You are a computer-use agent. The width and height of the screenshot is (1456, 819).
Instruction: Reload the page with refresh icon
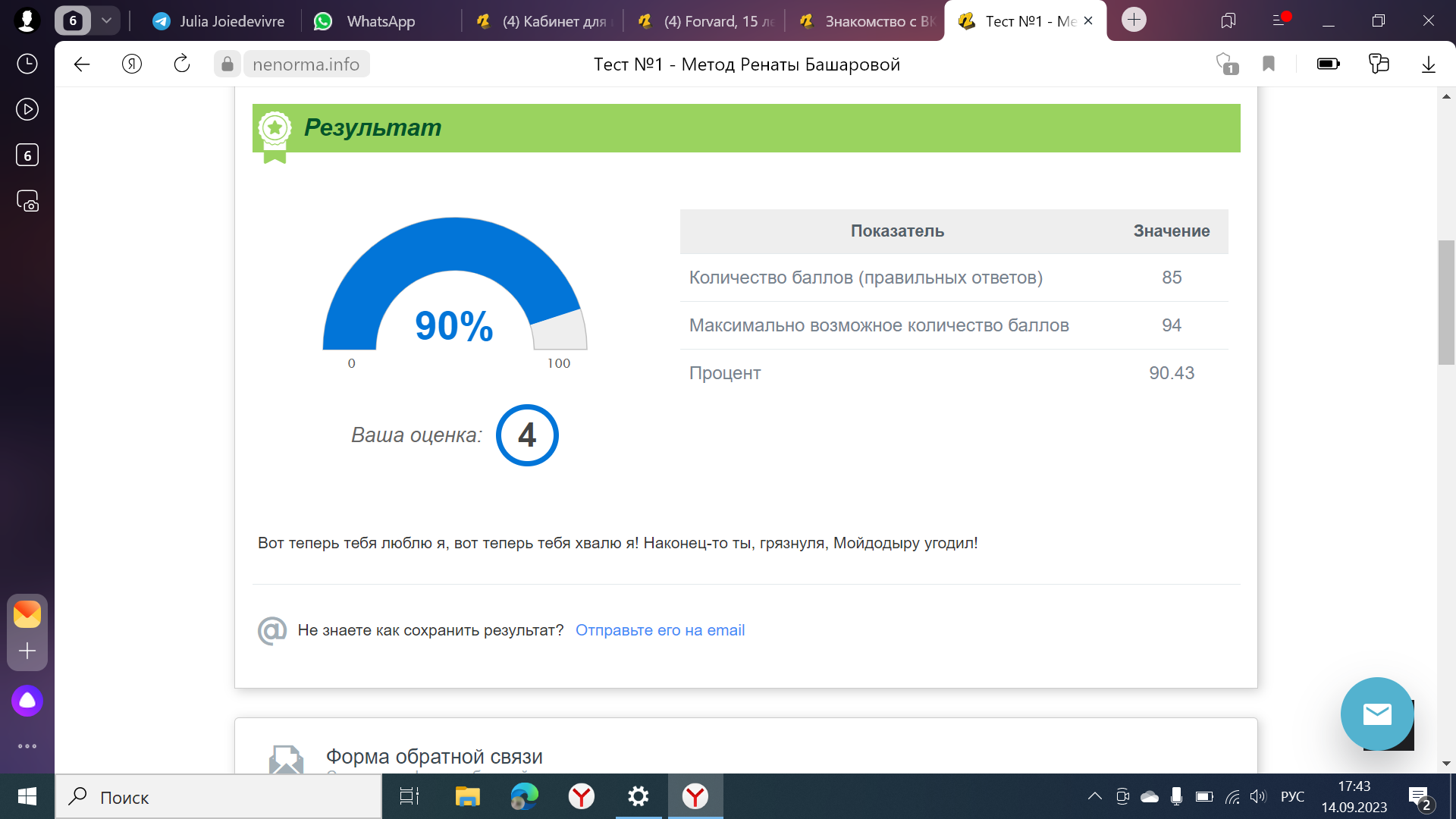[182, 64]
